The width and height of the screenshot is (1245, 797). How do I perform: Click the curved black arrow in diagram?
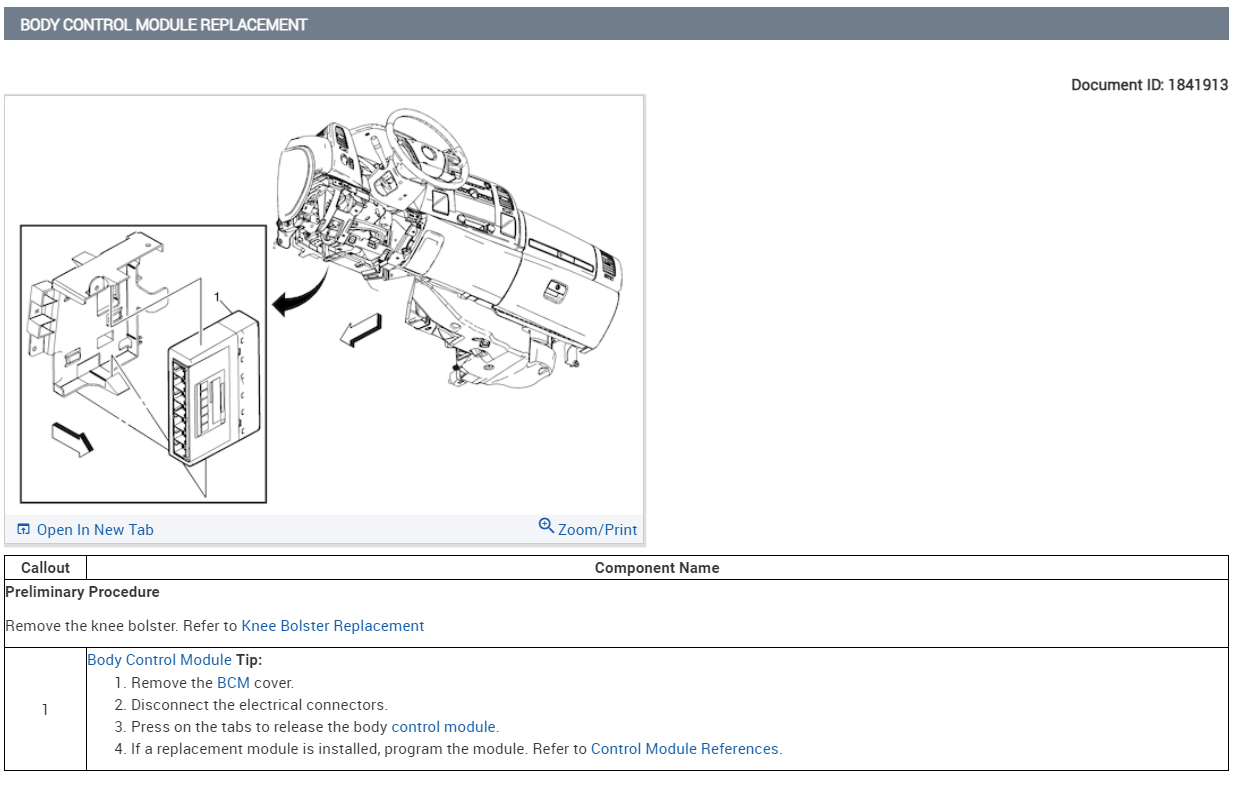click(304, 293)
